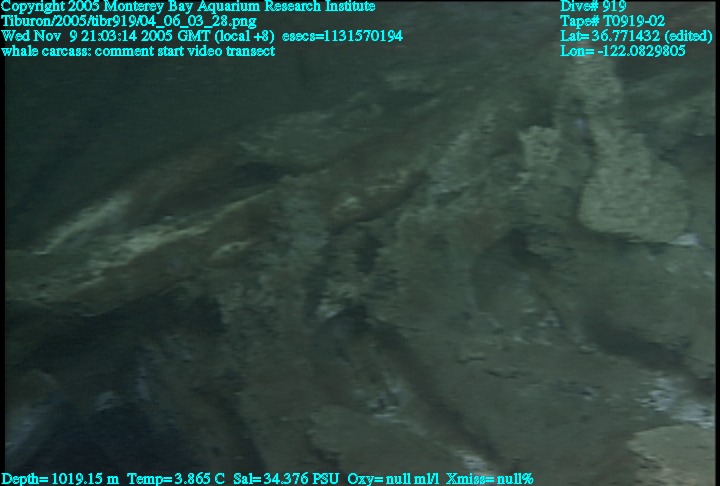This screenshot has width=720, height=486.
Task: Click the Lat=36.771432 (edited) reading
Action: [636, 36]
